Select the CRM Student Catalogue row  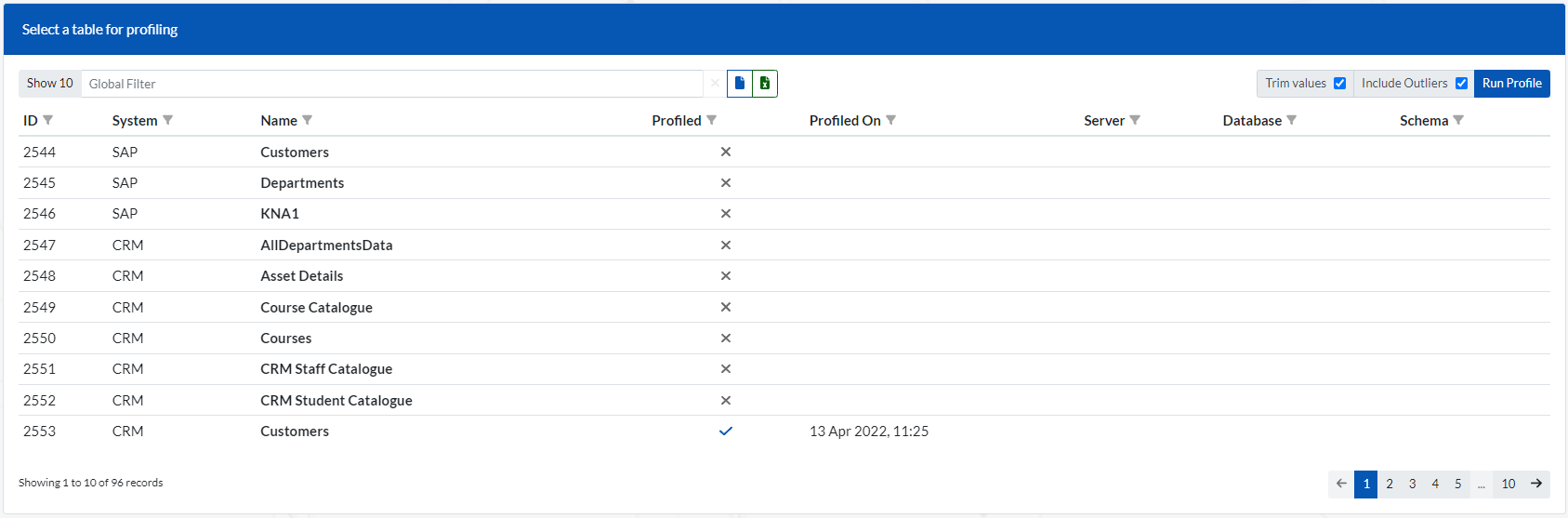tap(336, 401)
